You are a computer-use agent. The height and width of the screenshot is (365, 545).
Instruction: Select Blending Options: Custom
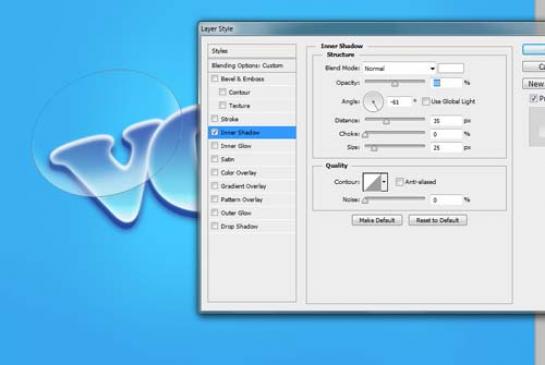point(252,66)
